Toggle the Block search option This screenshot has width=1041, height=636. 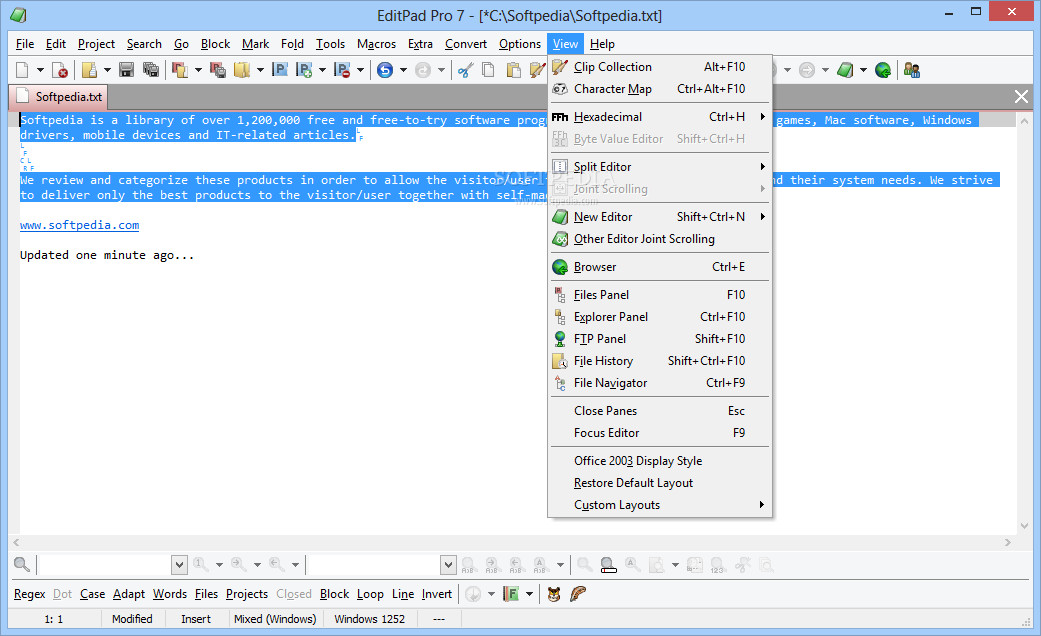point(335,594)
